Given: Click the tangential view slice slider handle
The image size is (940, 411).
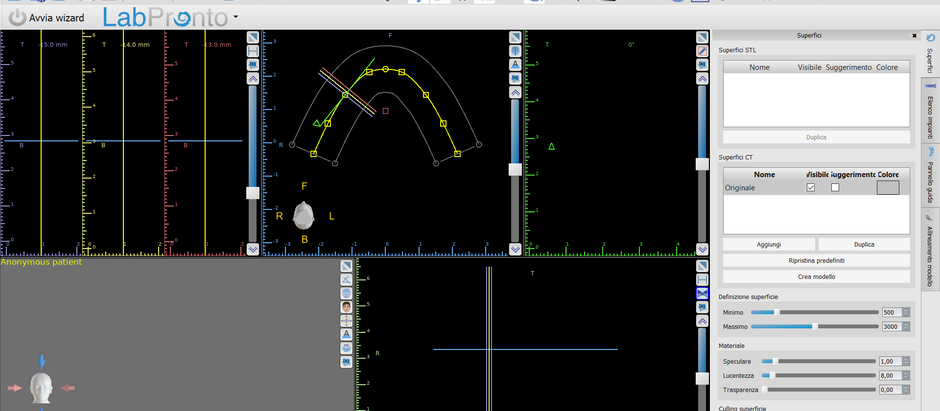Looking at the screenshot, I should click(x=703, y=164).
